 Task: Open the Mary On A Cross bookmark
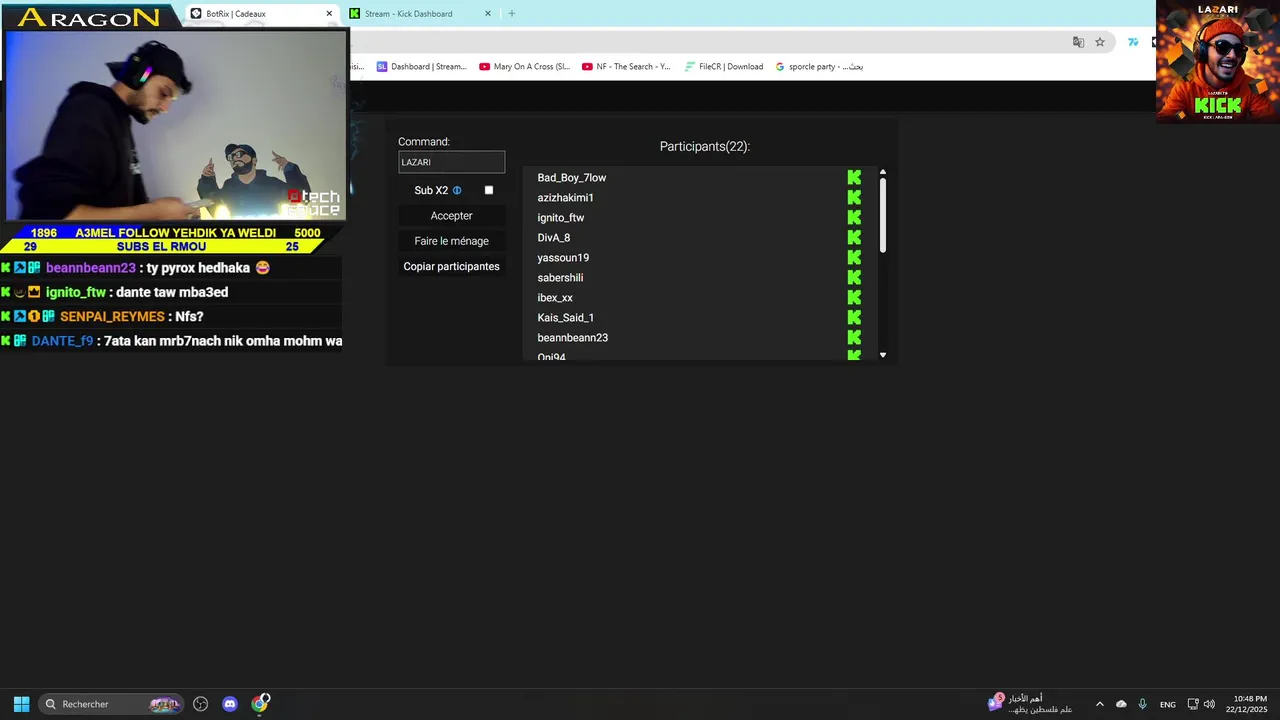pos(525,67)
